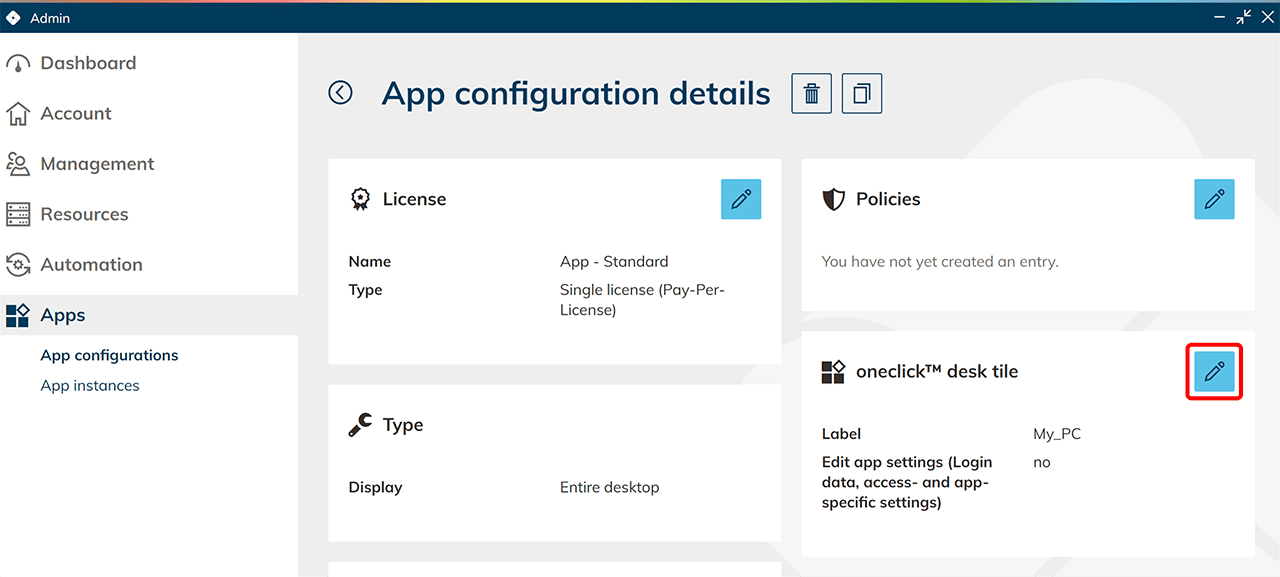This screenshot has height=577, width=1280.
Task: Duplicate the app configuration via copy icon
Action: pos(862,94)
